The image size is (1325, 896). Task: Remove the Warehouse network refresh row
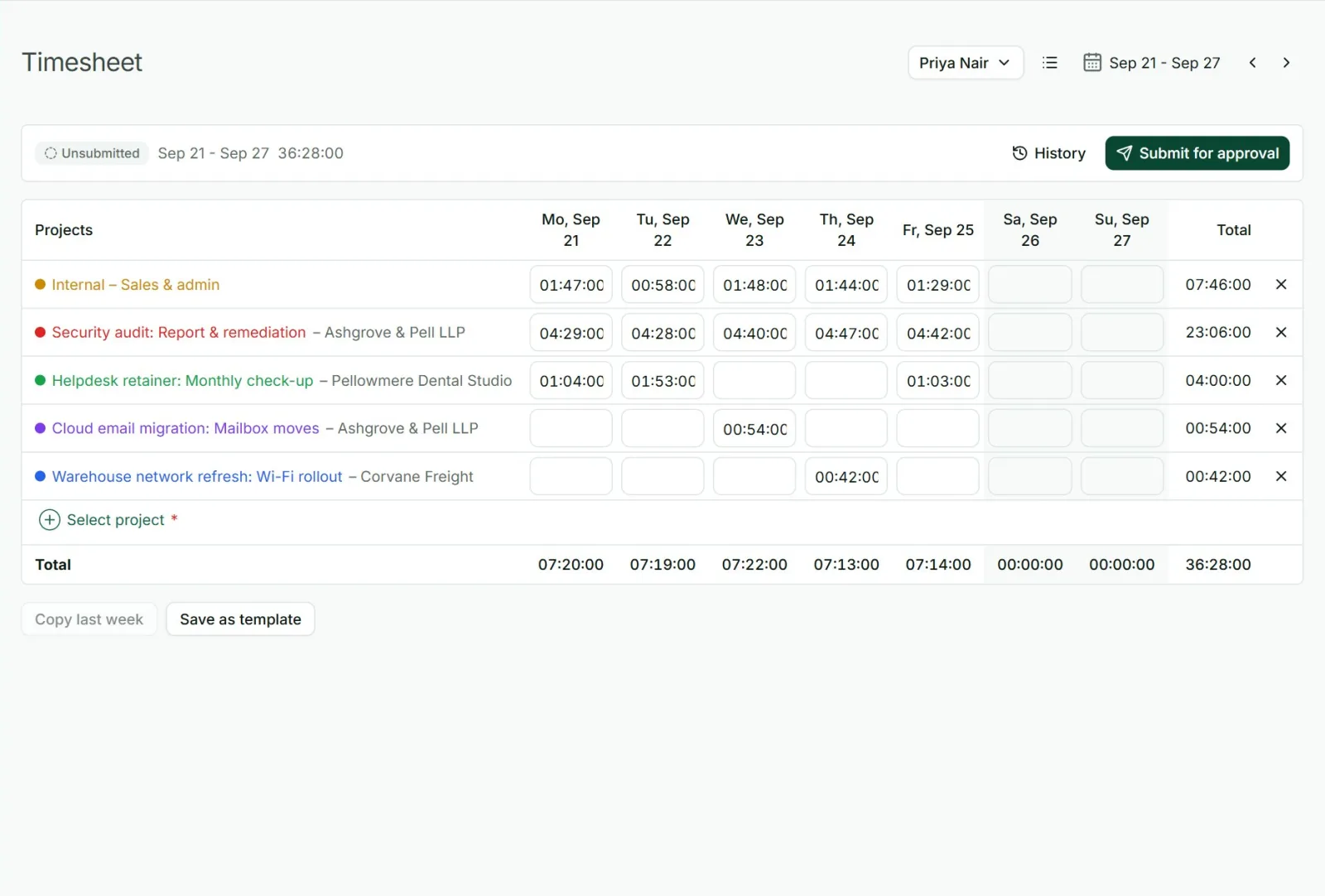1281,476
